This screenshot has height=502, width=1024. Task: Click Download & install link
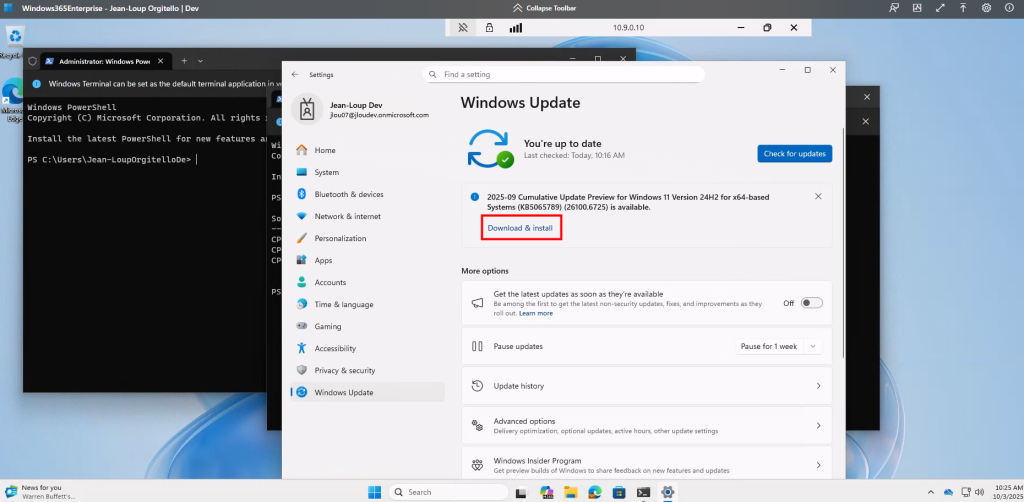[x=520, y=228]
